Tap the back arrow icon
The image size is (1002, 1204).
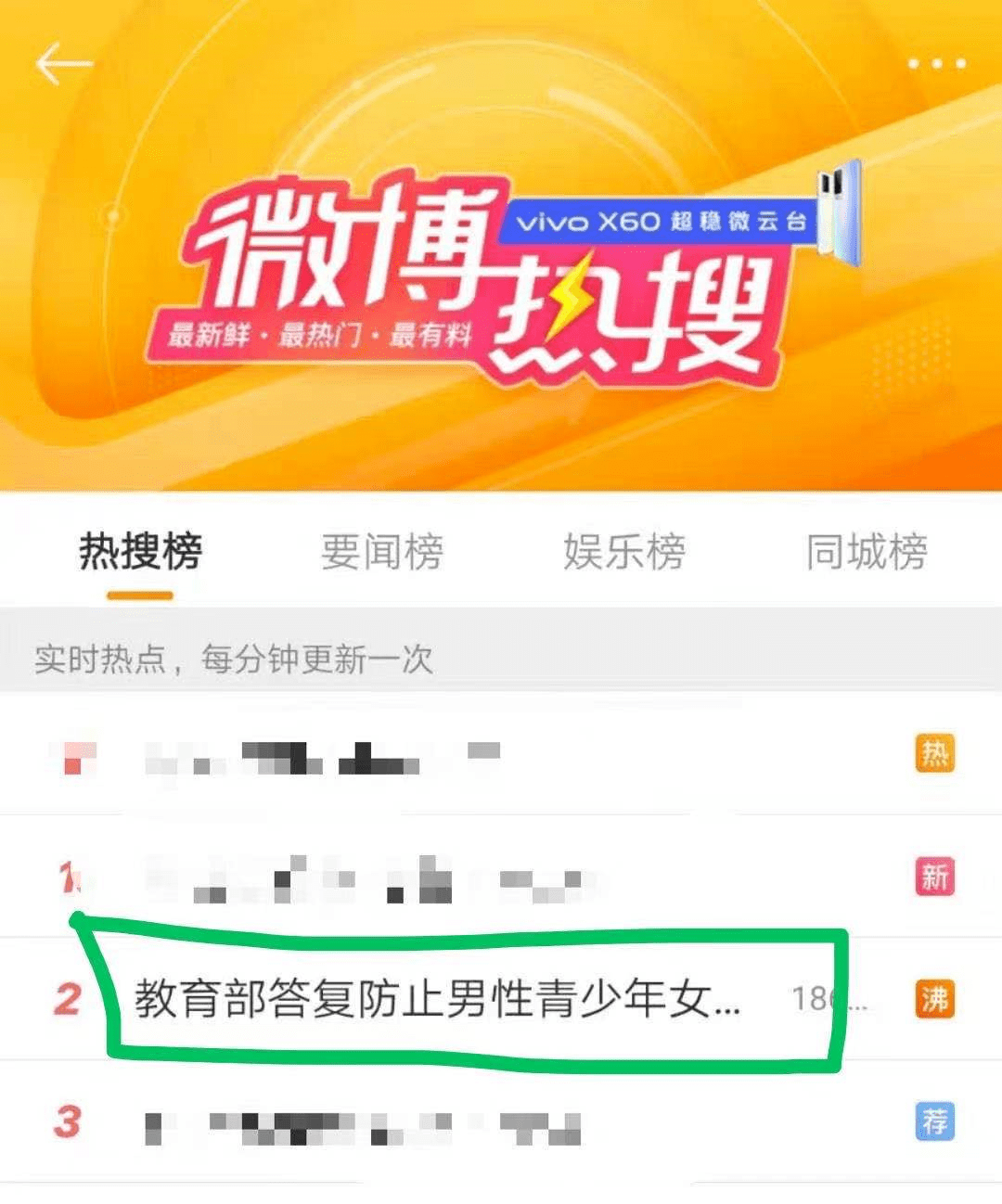(64, 64)
